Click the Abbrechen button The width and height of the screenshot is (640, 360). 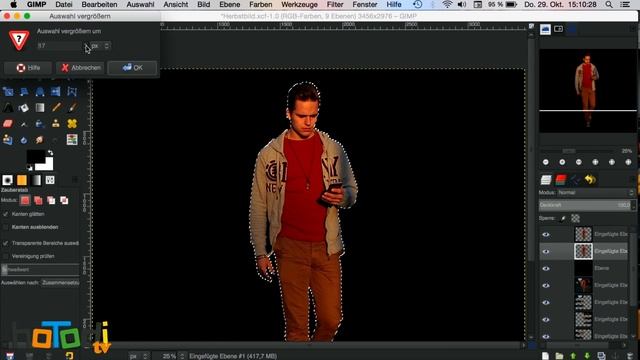coord(81,68)
